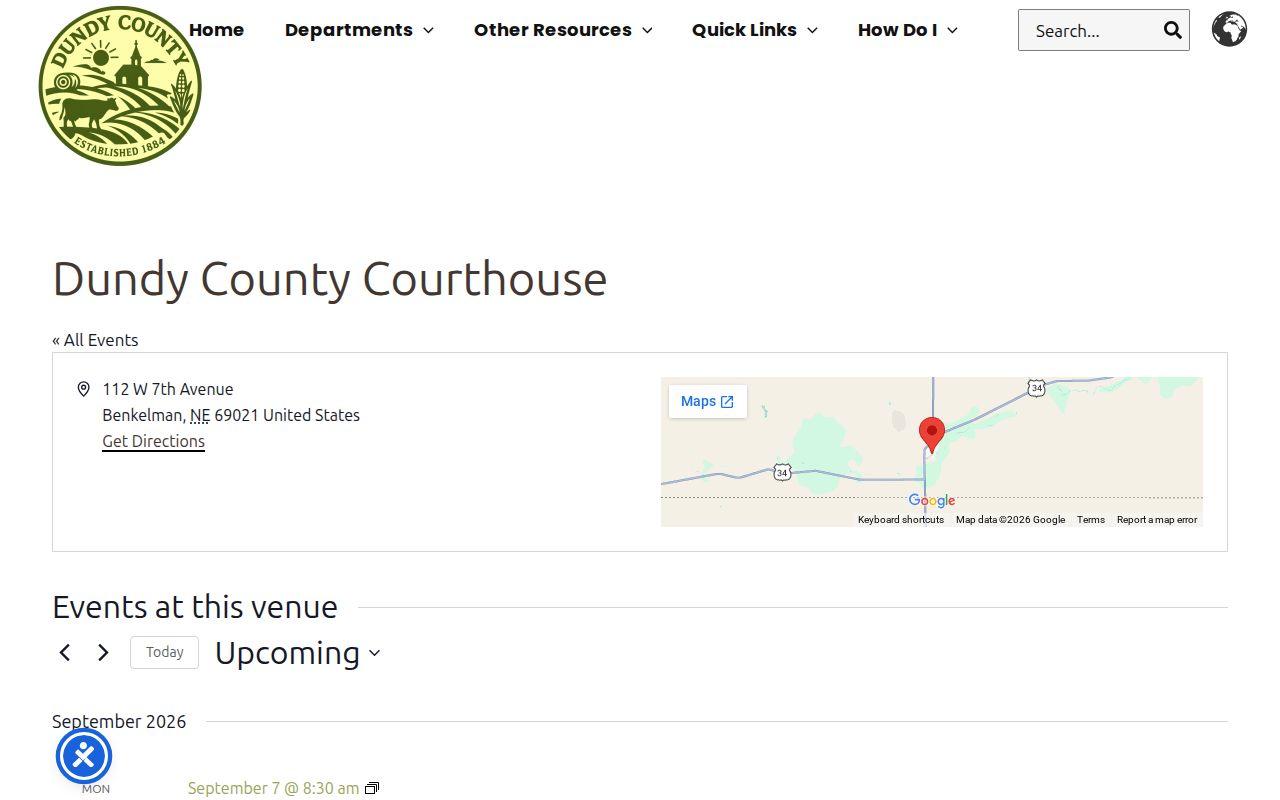Open September 7 @ 8:30 am event
The width and height of the screenshot is (1280, 800).
coord(273,788)
